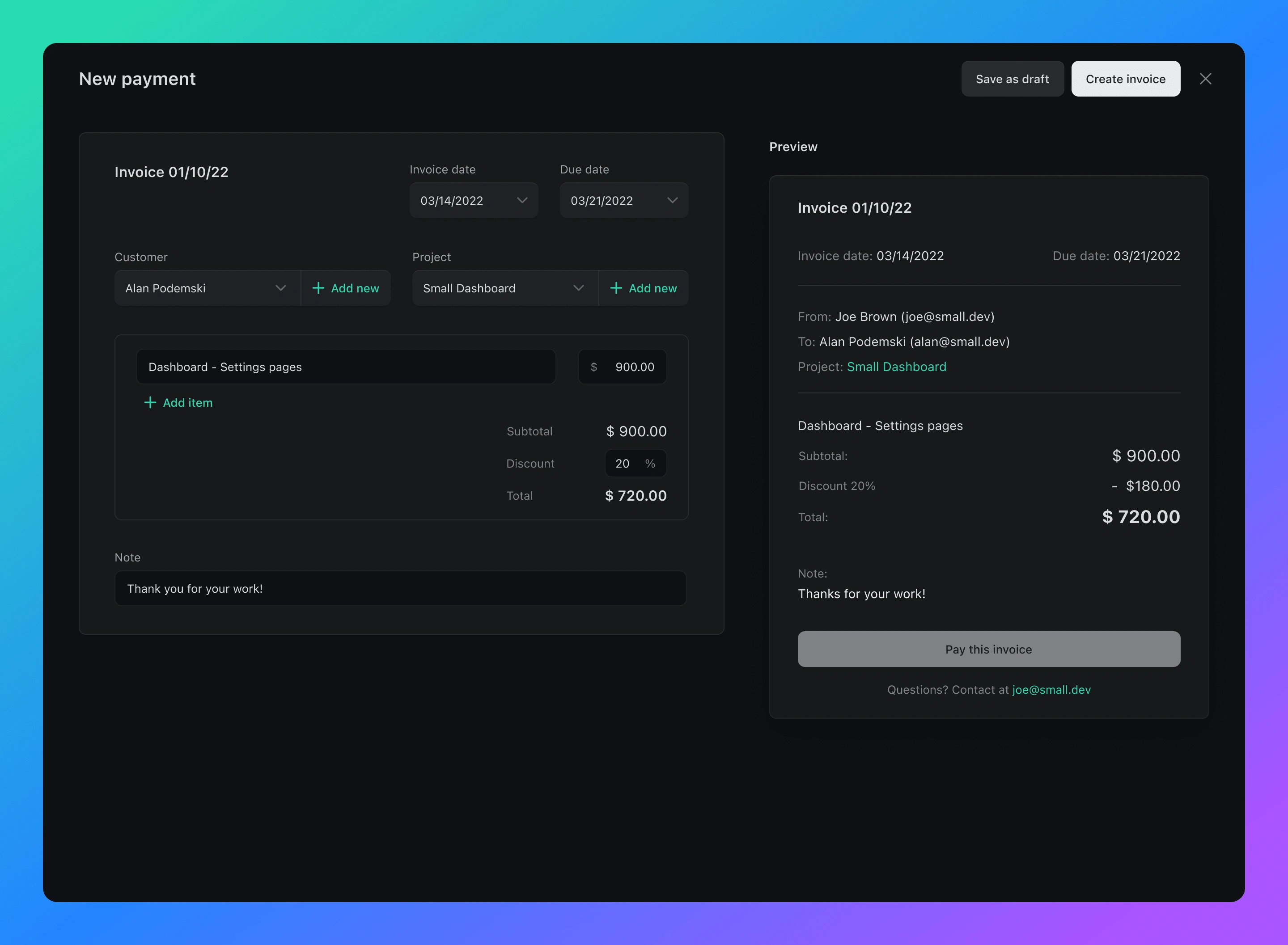Click the plus icon beside Project Add new
1288x945 pixels.
(x=616, y=288)
